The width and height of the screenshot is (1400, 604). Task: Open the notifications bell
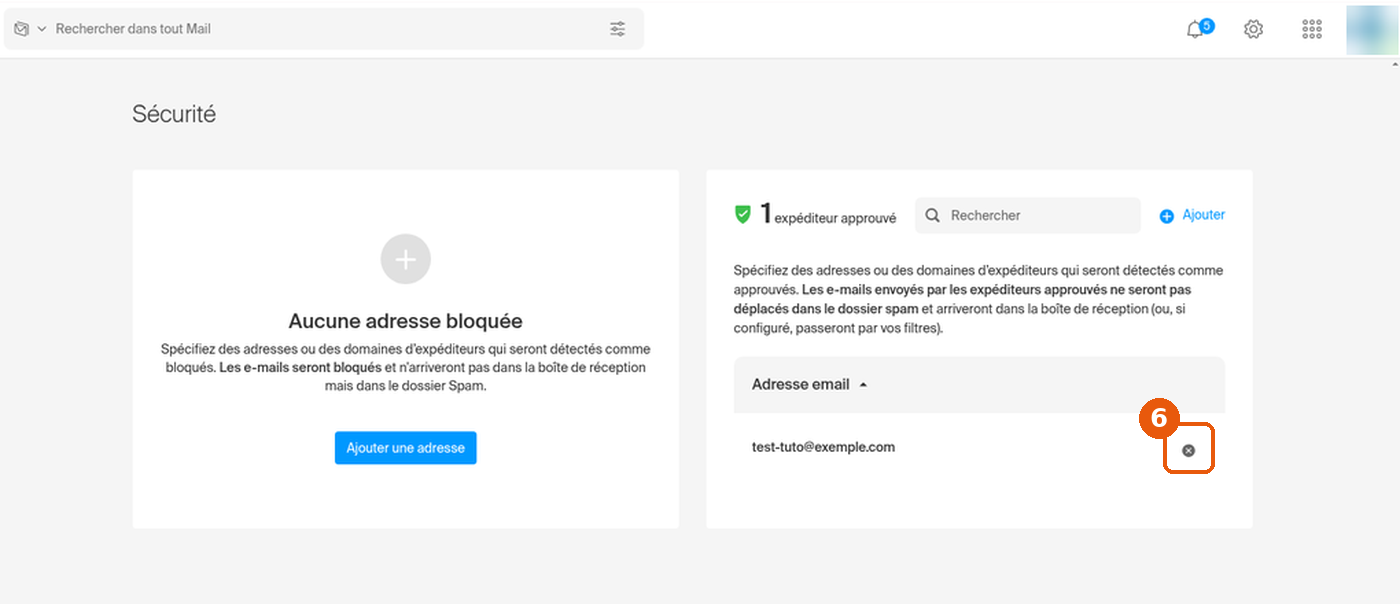(1196, 29)
